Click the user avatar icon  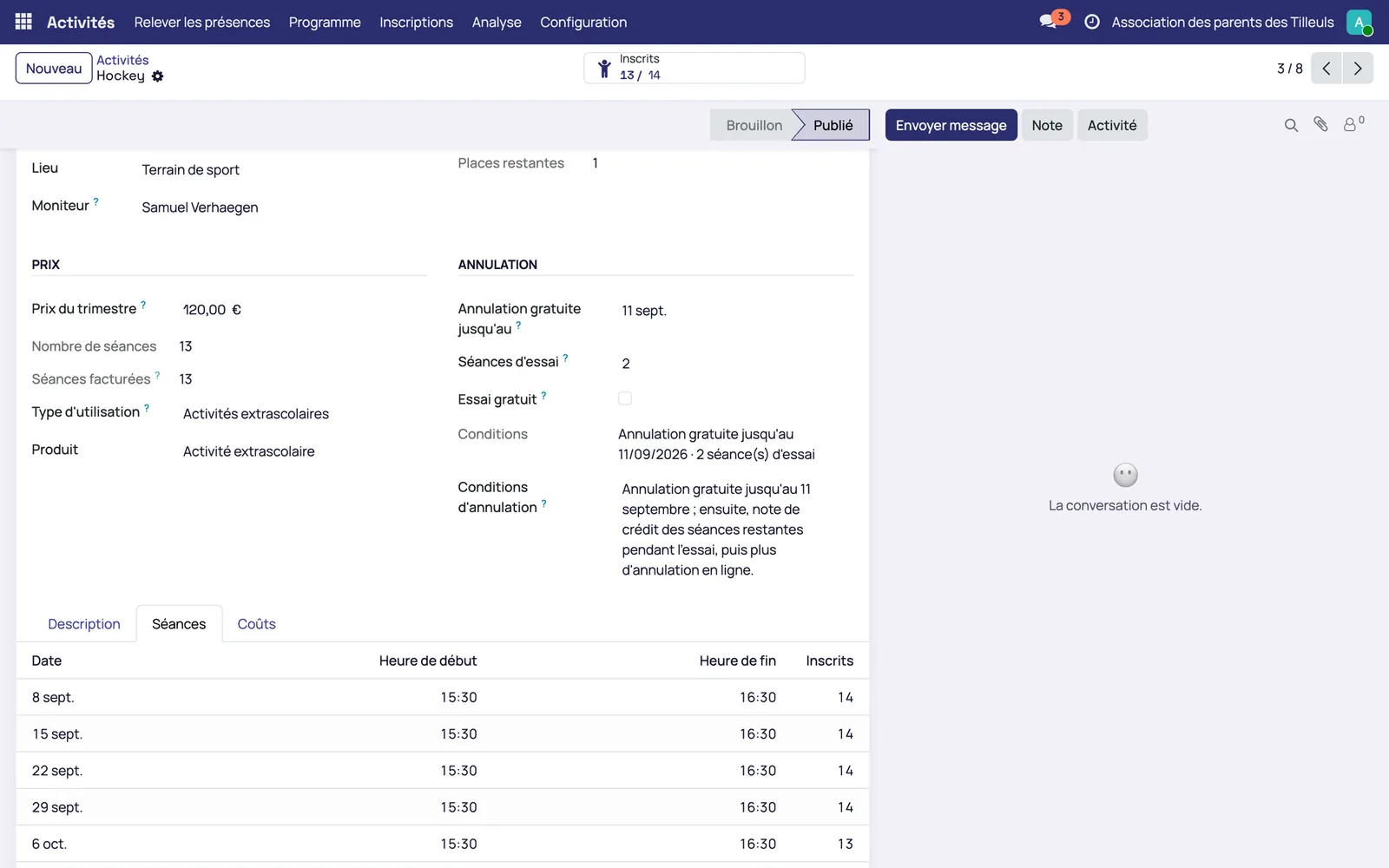(x=1359, y=22)
